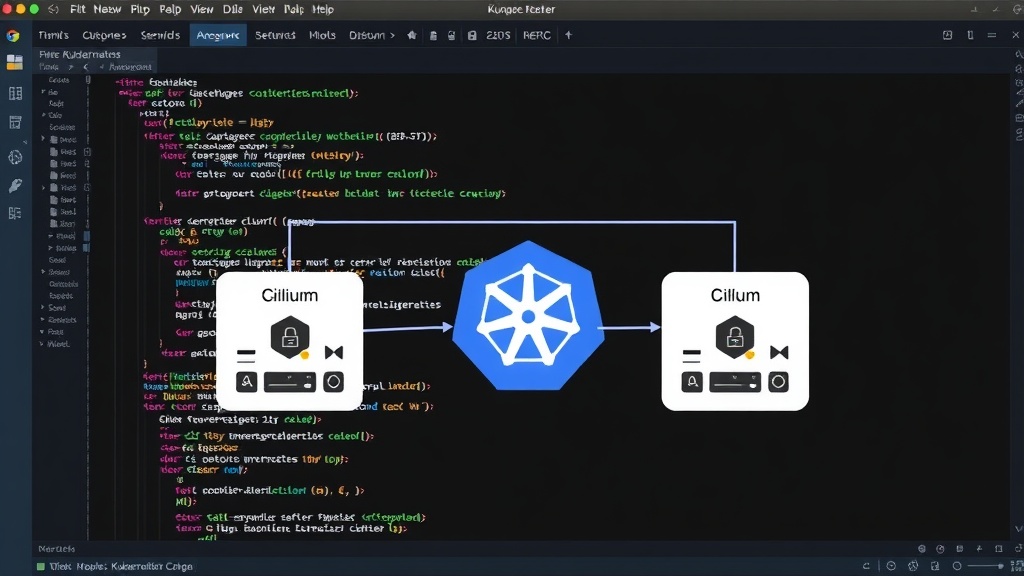Click the 2E0S toolbar button
The width and height of the screenshot is (1024, 576).
tap(498, 35)
